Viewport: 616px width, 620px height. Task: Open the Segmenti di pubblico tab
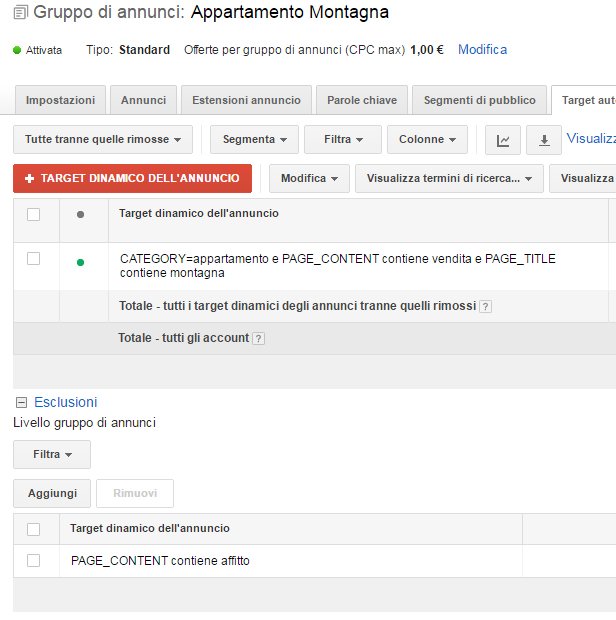pyautogui.click(x=480, y=100)
